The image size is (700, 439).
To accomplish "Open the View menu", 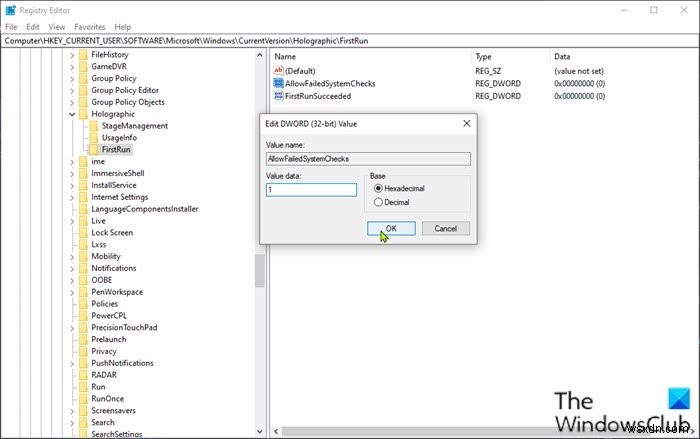I will coord(57,27).
